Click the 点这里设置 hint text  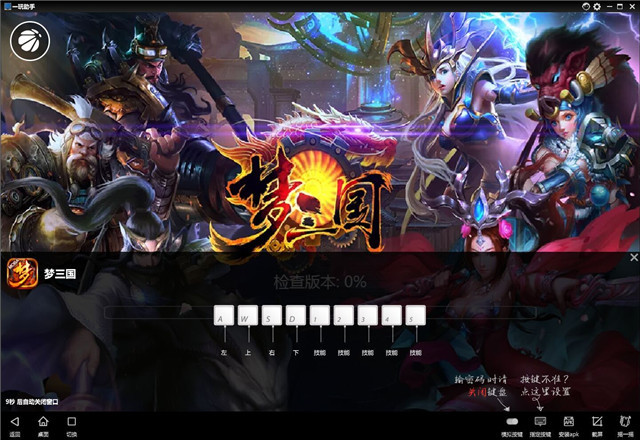tap(545, 392)
